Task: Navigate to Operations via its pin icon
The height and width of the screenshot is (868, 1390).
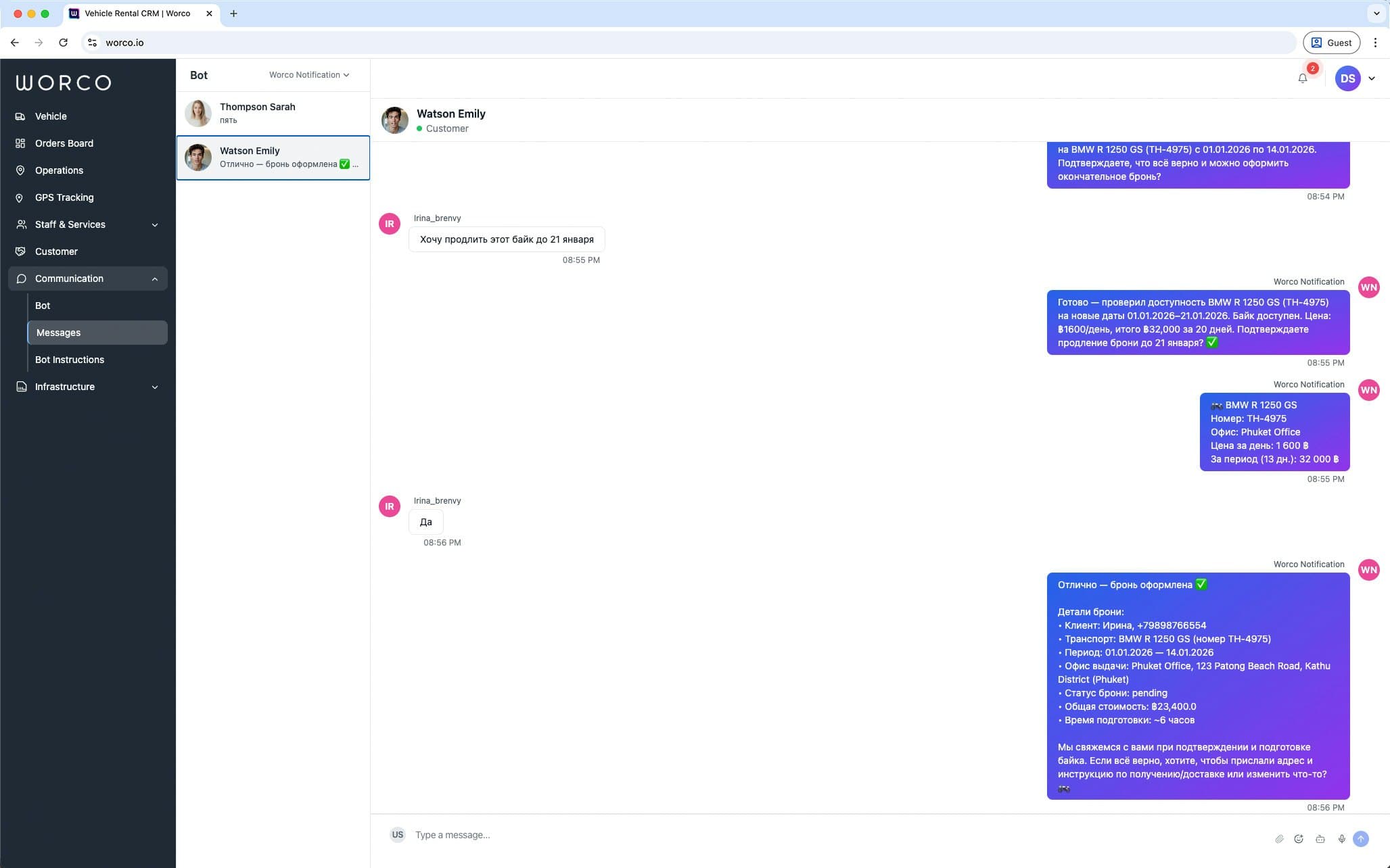Action: click(x=21, y=170)
